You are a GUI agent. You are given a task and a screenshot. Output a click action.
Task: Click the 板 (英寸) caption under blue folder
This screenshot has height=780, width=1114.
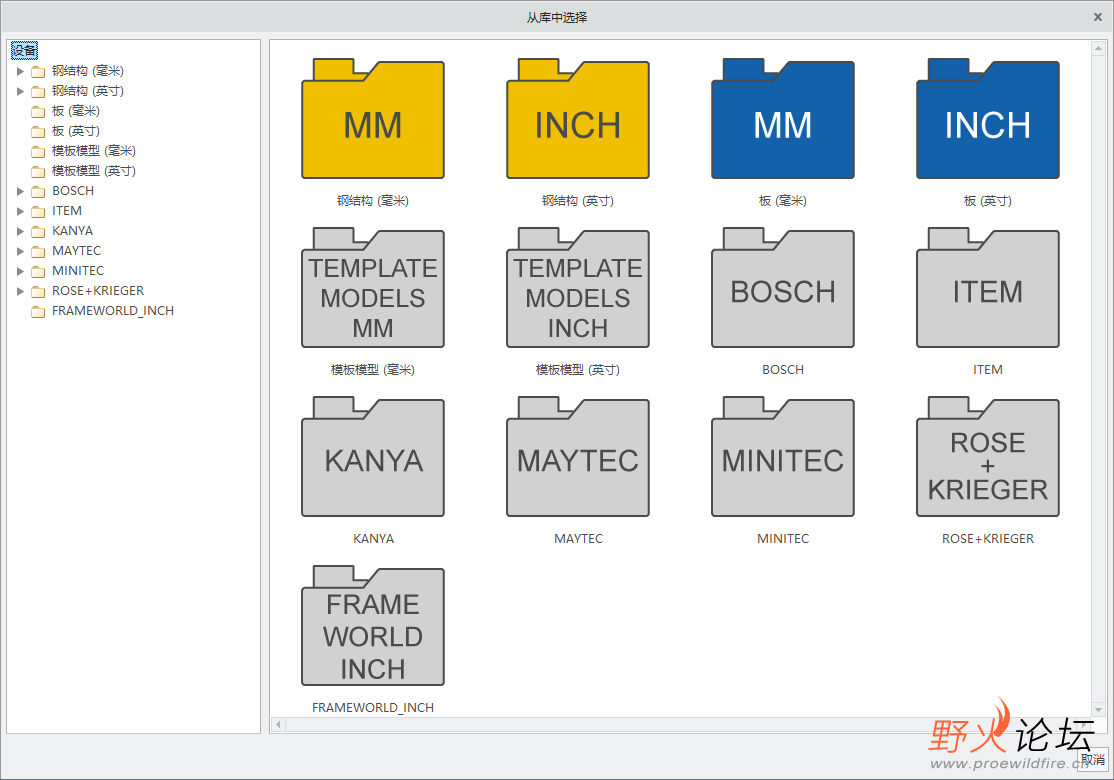coord(988,201)
